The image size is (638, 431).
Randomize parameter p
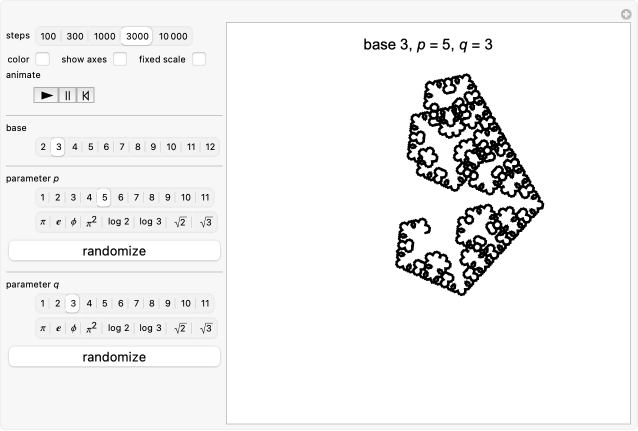click(114, 251)
